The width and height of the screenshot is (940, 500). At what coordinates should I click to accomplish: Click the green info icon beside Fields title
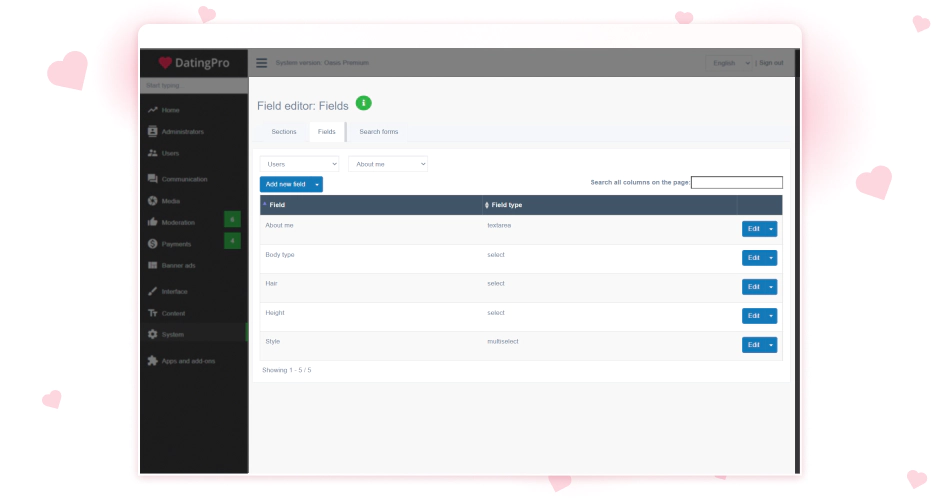click(x=363, y=103)
